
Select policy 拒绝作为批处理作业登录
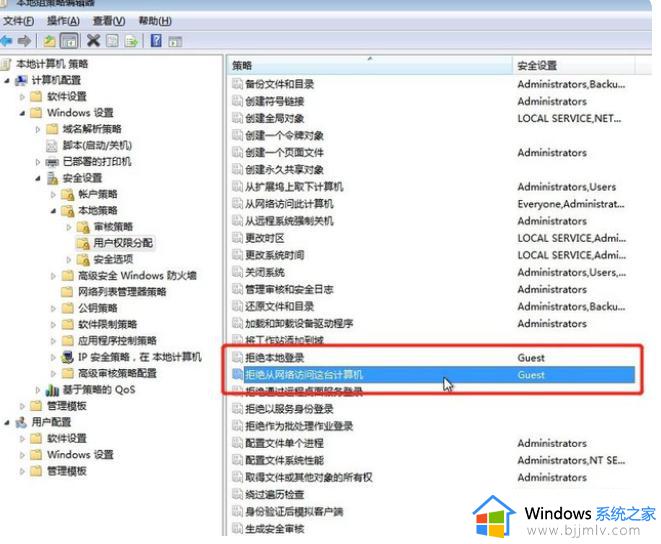pos(299,426)
